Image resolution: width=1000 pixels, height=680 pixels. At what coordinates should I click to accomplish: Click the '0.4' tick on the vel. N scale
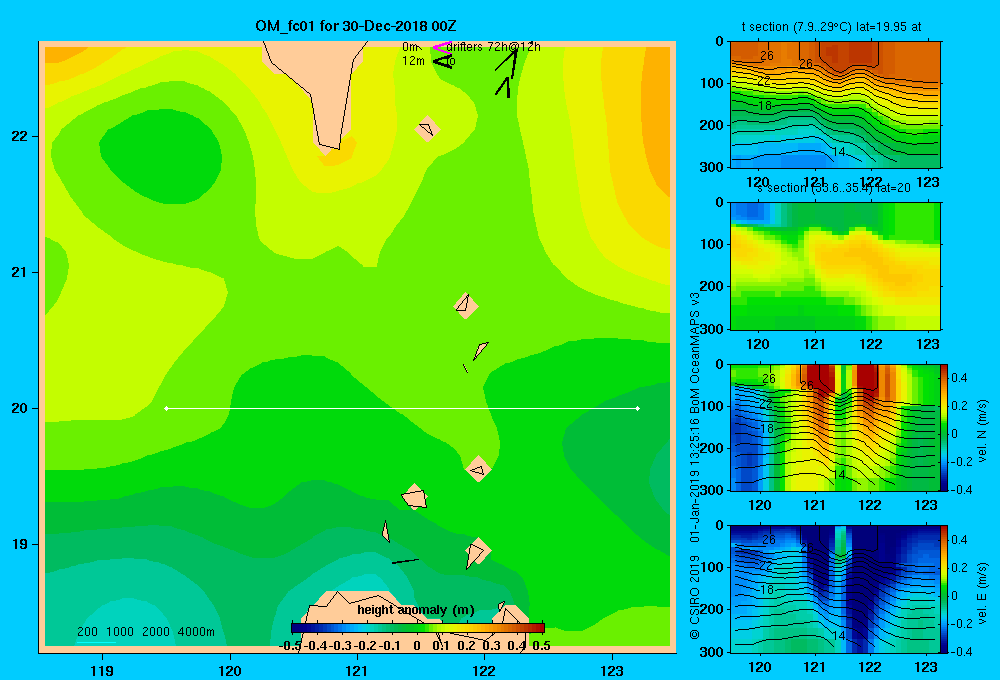click(959, 378)
